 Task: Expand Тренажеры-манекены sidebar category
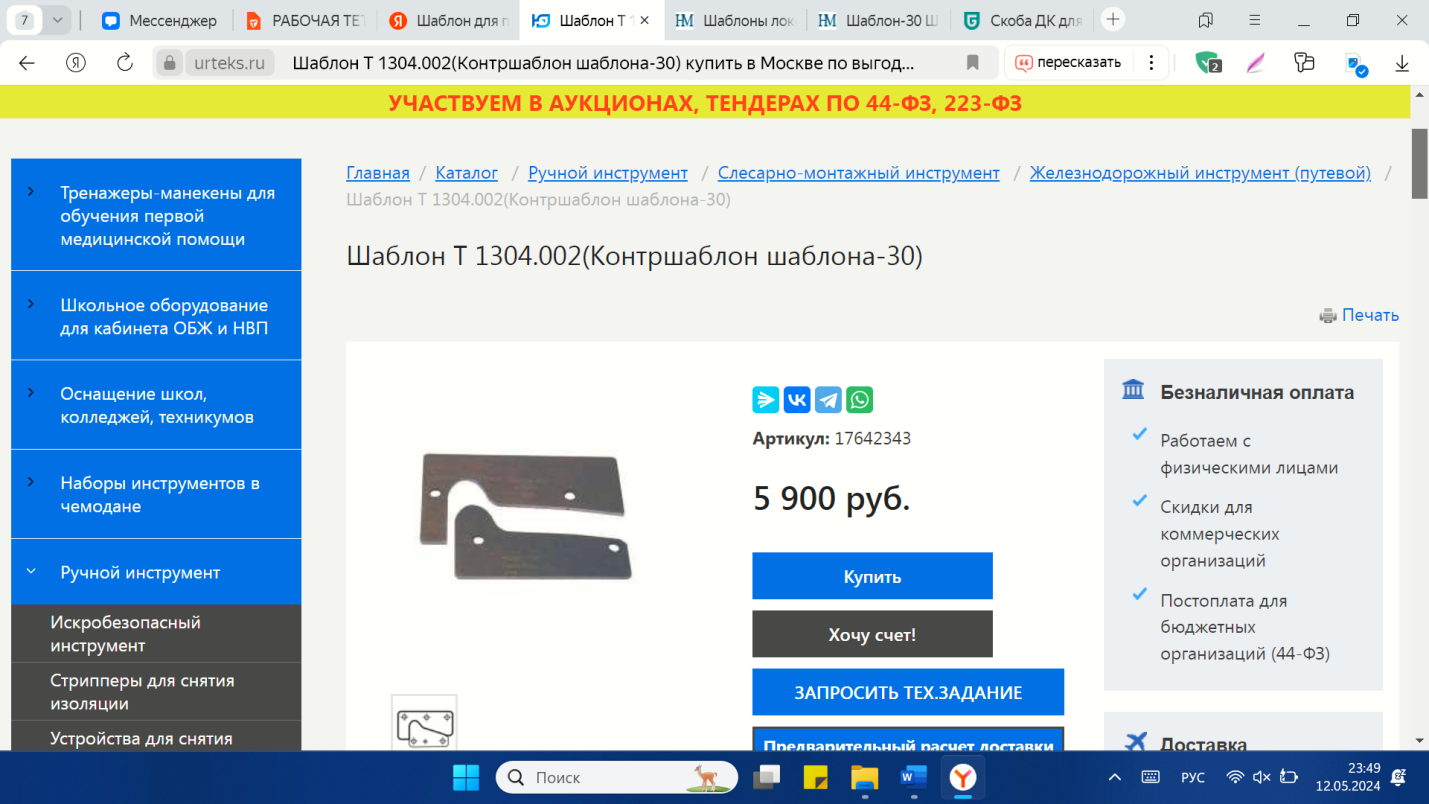click(x=31, y=191)
